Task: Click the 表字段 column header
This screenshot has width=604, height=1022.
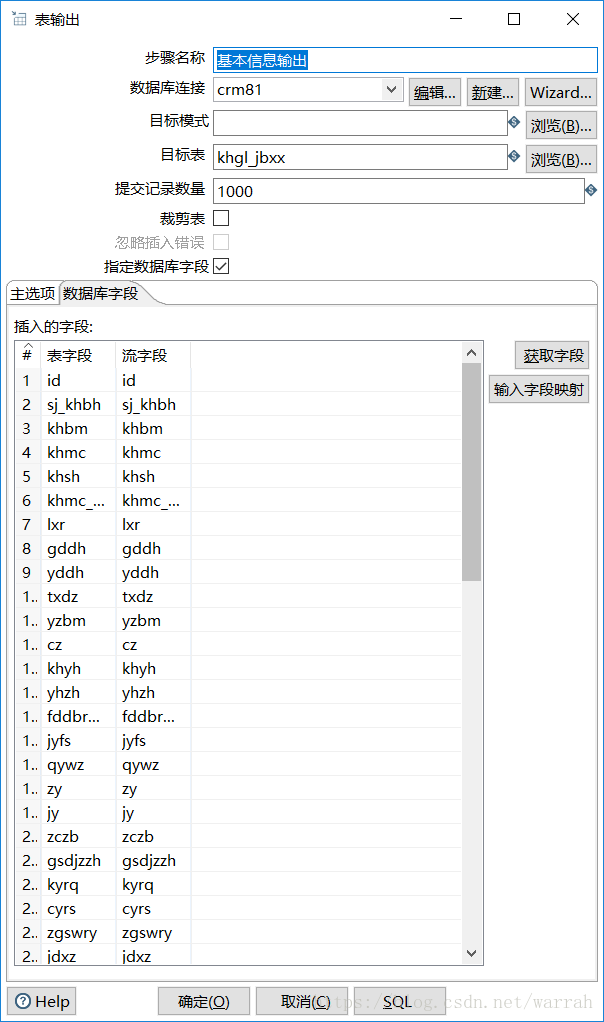Action: click(78, 355)
